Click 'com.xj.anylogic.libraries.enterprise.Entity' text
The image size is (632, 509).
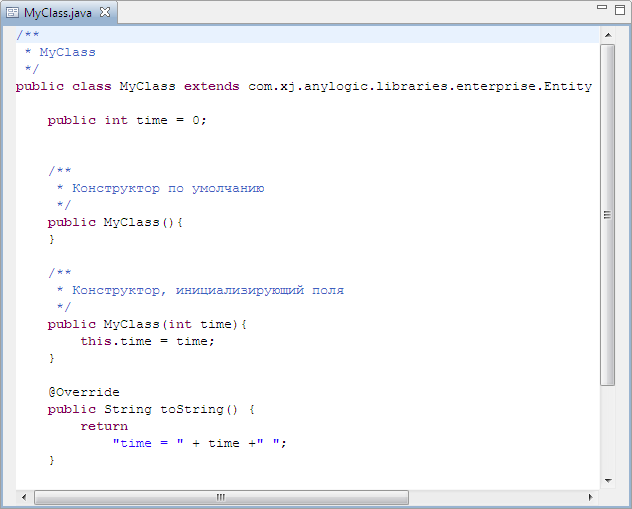pos(420,86)
